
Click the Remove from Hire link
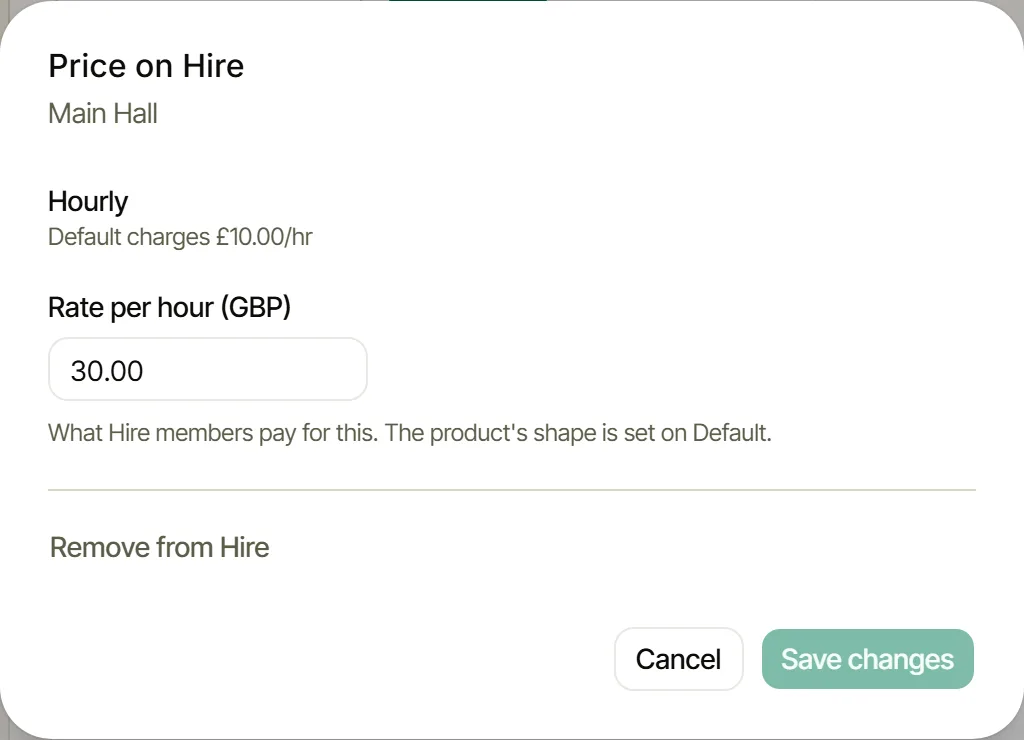pos(159,547)
